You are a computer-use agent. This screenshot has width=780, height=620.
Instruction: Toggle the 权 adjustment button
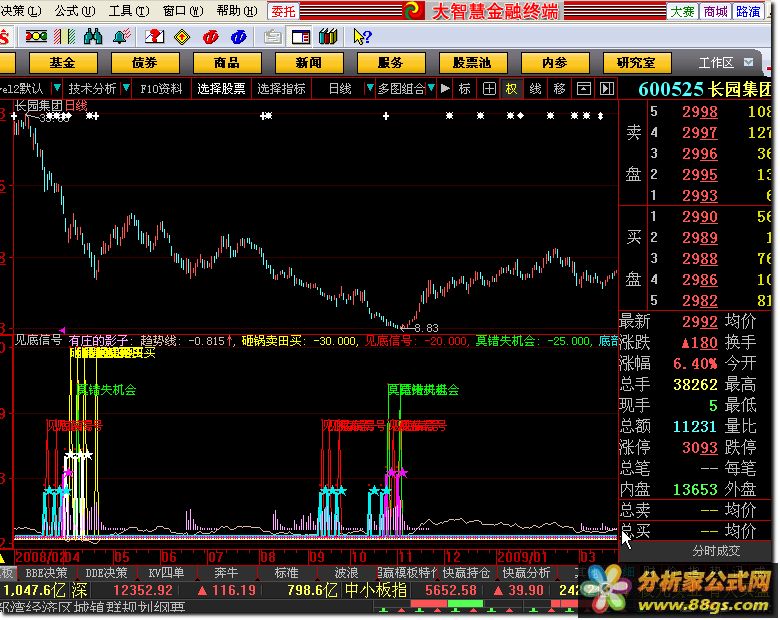pyautogui.click(x=511, y=89)
